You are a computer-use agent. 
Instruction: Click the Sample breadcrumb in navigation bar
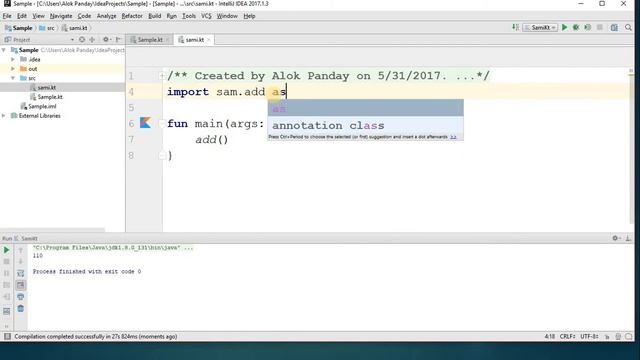(18, 28)
